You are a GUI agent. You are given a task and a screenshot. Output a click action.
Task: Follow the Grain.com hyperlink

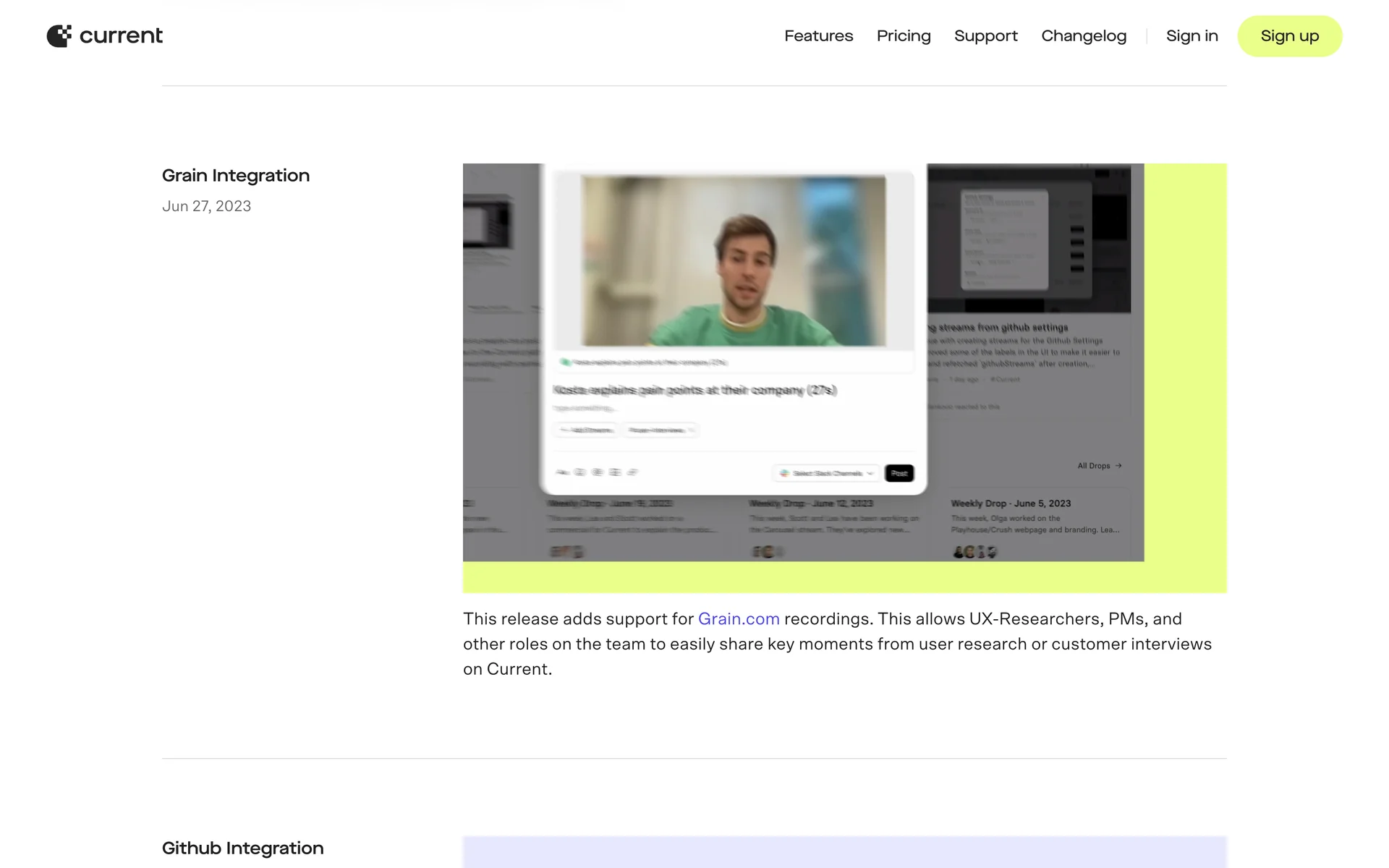(x=738, y=619)
